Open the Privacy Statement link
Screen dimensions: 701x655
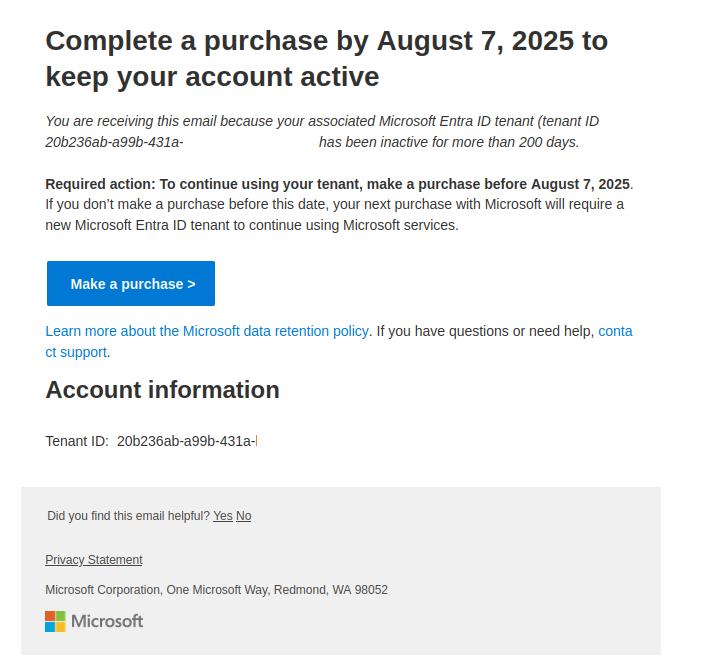tap(94, 560)
